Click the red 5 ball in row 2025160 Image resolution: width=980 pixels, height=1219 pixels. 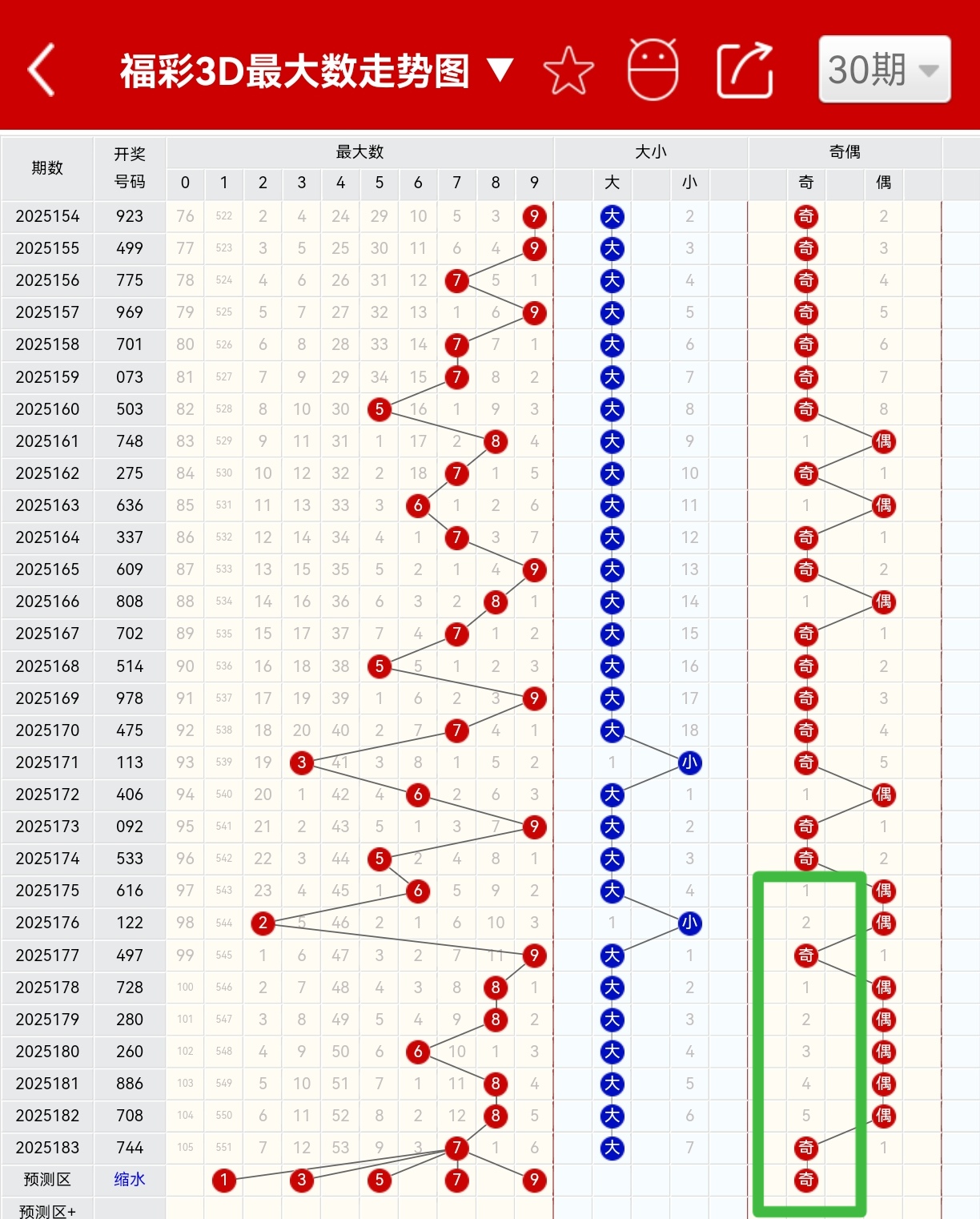tap(380, 409)
